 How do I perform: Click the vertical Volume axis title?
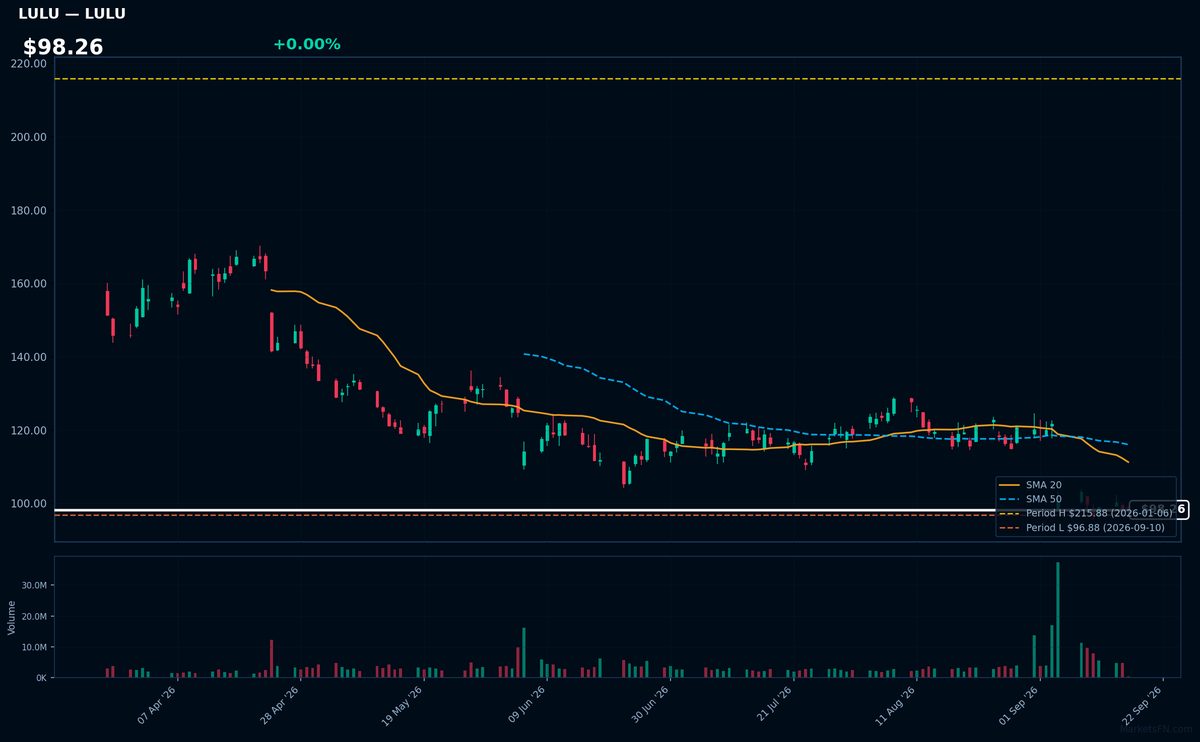(x=12, y=617)
